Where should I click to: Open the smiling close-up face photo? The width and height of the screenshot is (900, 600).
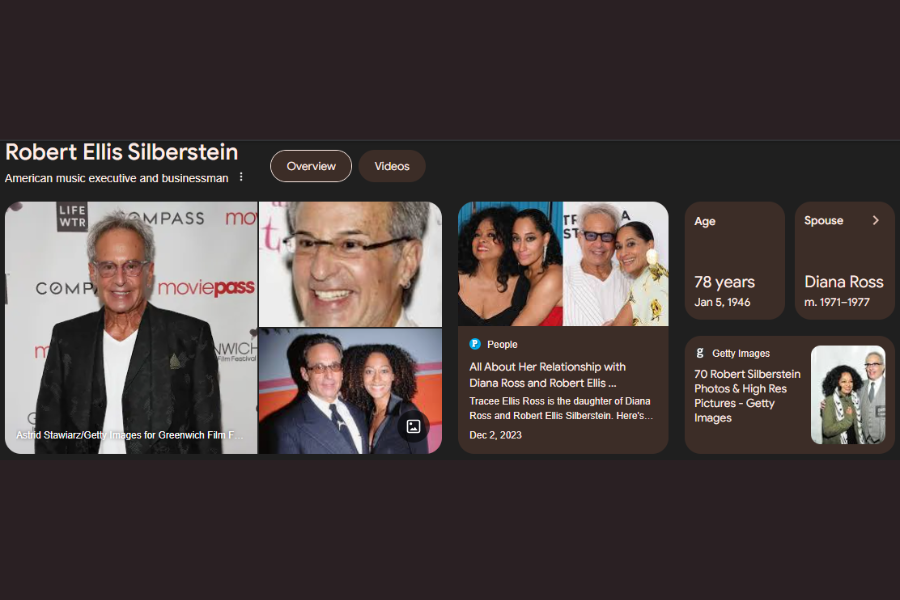pos(350,264)
